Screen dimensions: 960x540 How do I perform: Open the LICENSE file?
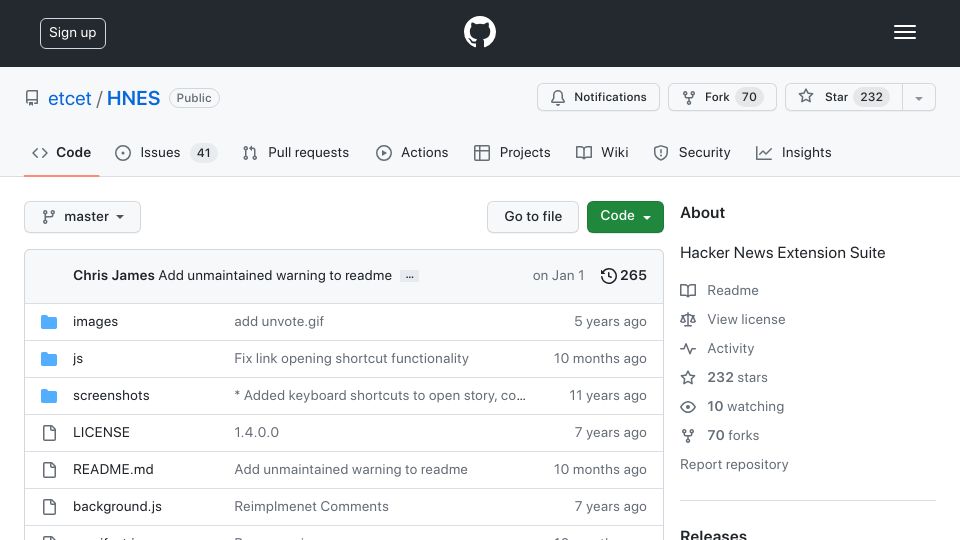[x=101, y=432]
